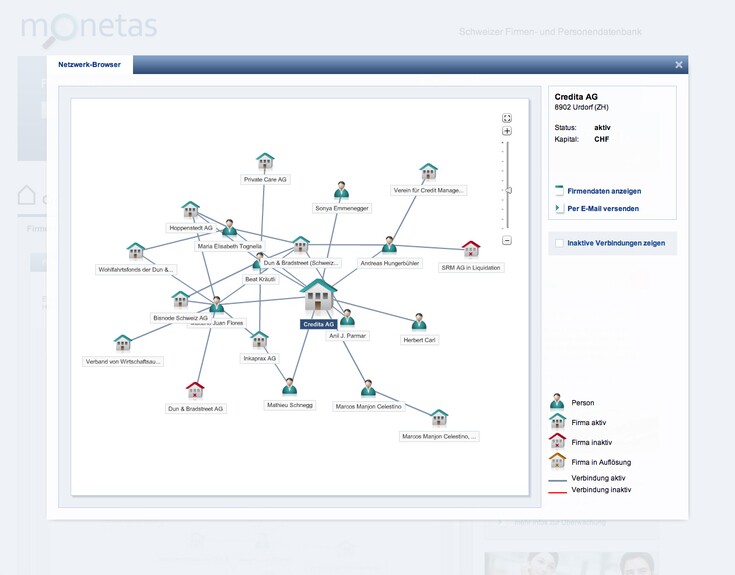Click the Mathieu Schnegg name label
This screenshot has width=735, height=575.
(x=290, y=405)
